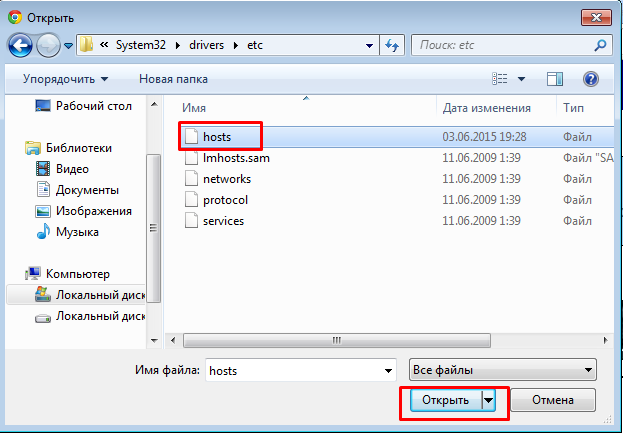Select the lmhosts.sam file
623x433 pixels.
pos(236,158)
